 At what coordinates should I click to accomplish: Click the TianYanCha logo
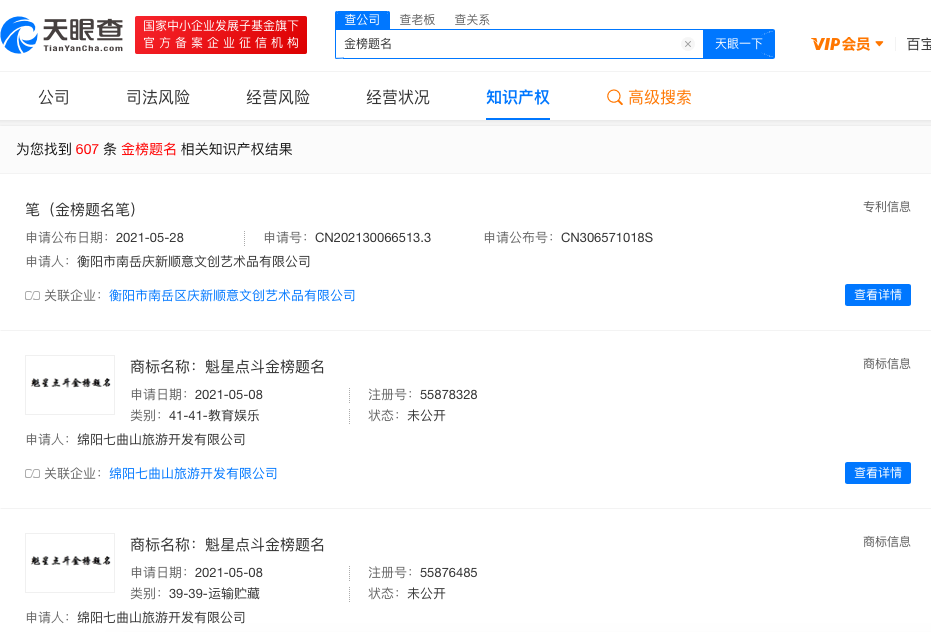[62, 35]
